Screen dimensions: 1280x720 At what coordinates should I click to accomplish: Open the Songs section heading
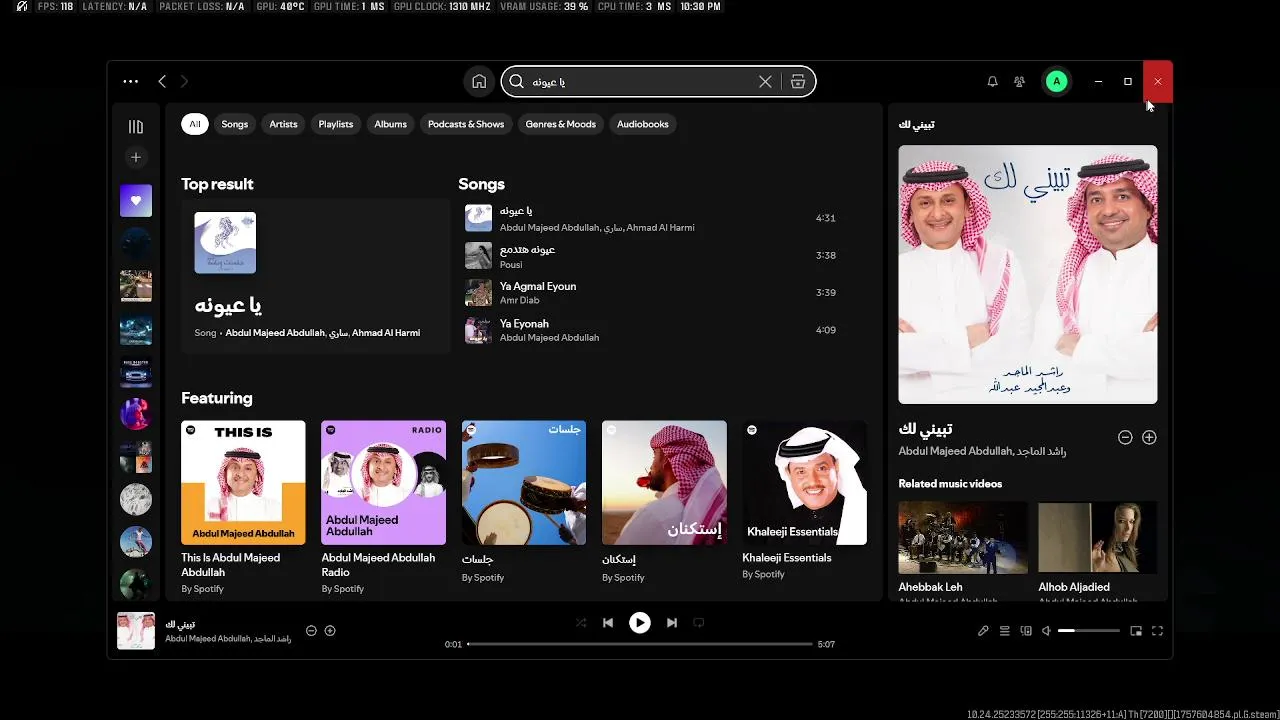tap(481, 184)
